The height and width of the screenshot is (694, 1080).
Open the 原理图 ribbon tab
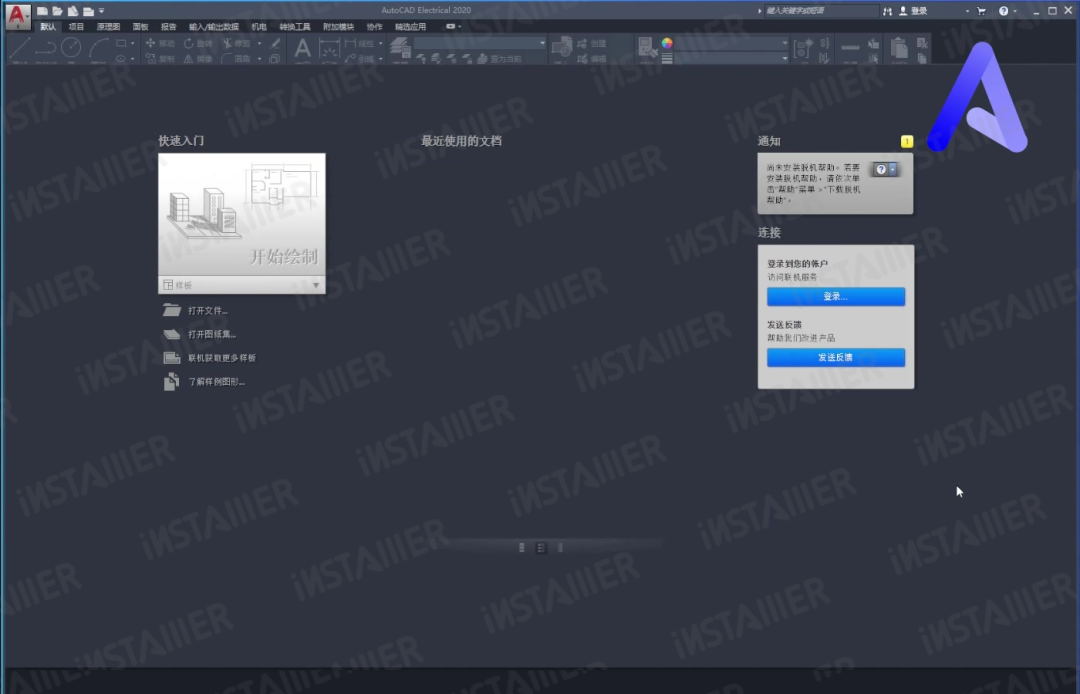[108, 27]
